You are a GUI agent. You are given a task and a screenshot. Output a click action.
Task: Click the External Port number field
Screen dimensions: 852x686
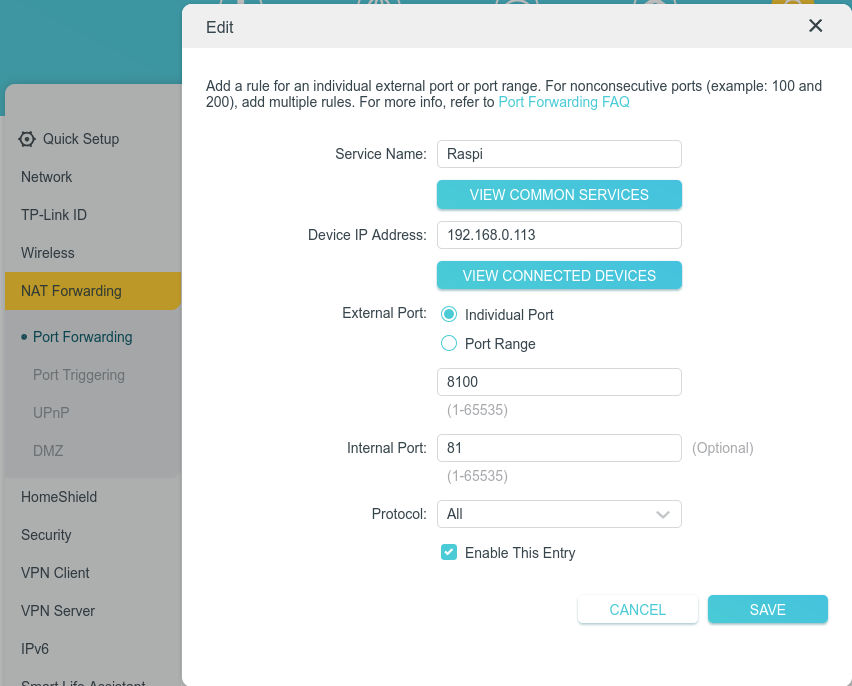pos(559,382)
